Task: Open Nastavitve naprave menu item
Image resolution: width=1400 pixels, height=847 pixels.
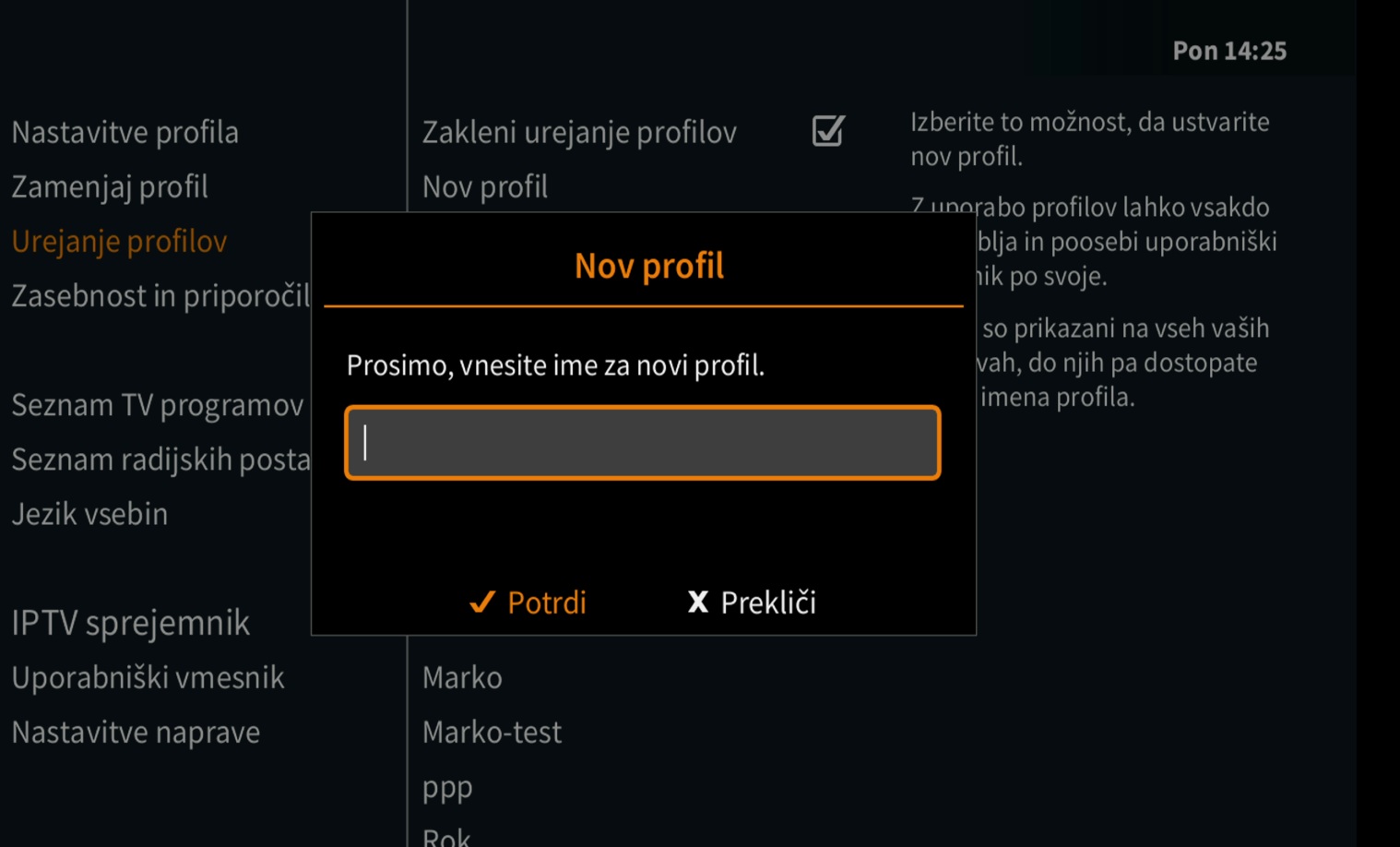Action: tap(136, 733)
